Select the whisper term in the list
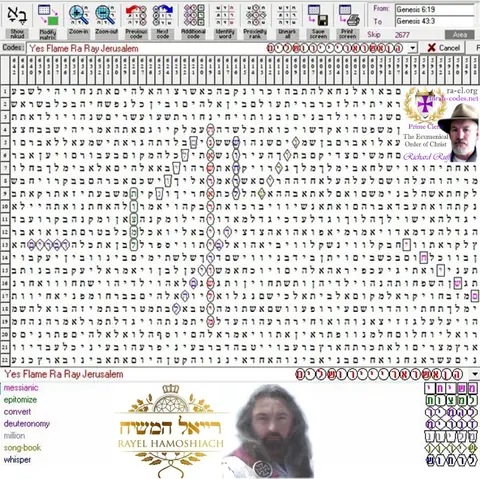480x479 pixels. [x=17, y=460]
